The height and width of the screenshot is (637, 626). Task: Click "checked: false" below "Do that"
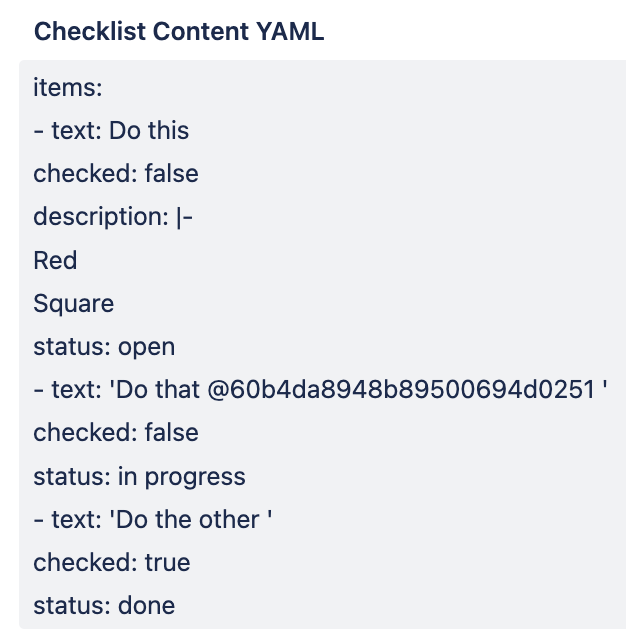pos(116,433)
